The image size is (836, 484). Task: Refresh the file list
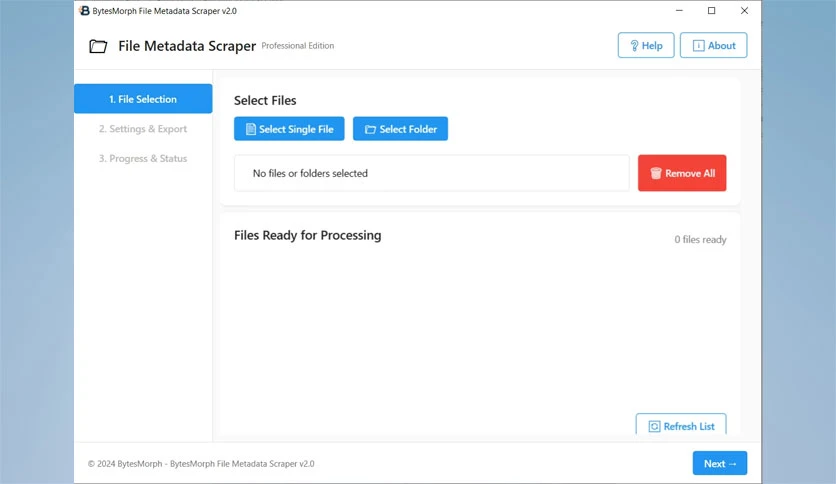click(681, 425)
